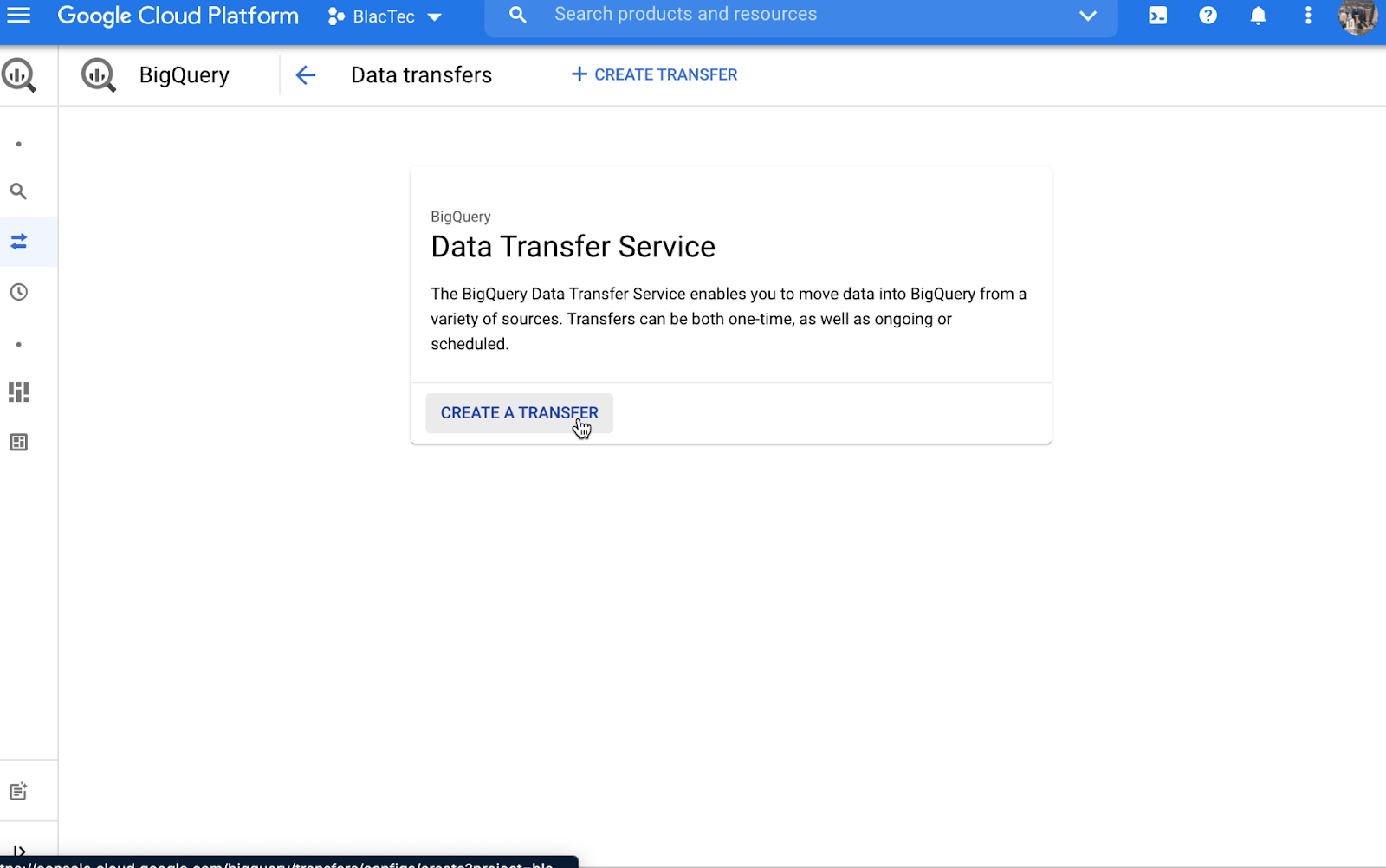Open notifications bell icon
1386x868 pixels.
click(1258, 16)
